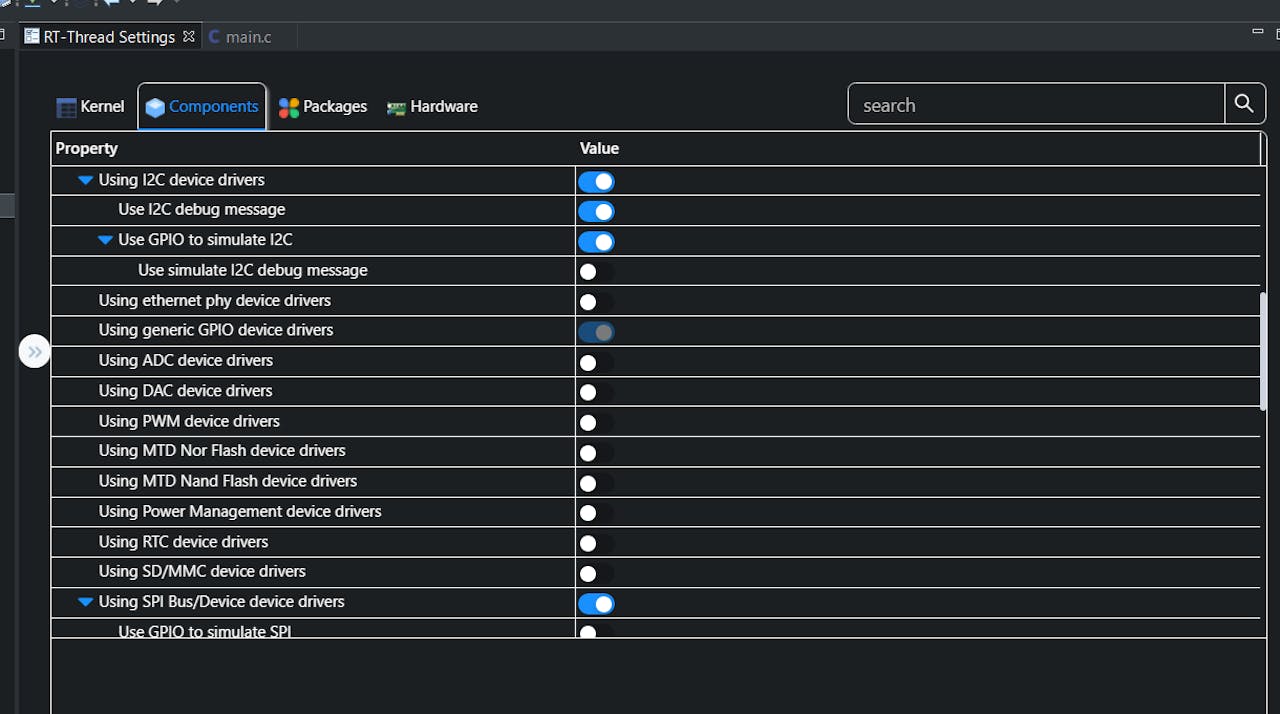1280x714 pixels.
Task: Collapse SPI Bus/Device device drivers node
Action: tap(85, 602)
